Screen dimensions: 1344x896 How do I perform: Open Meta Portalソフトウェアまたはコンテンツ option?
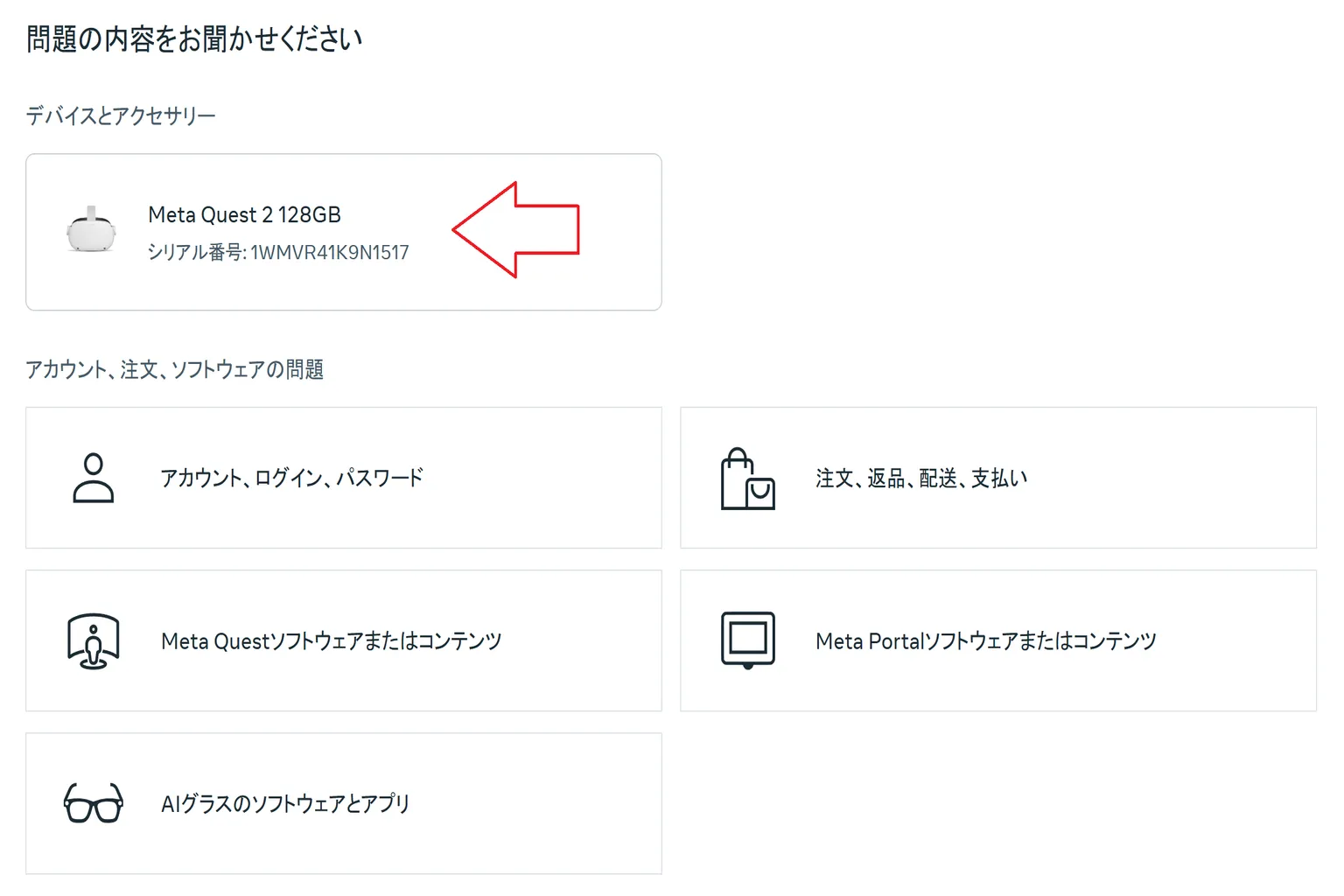pos(998,640)
